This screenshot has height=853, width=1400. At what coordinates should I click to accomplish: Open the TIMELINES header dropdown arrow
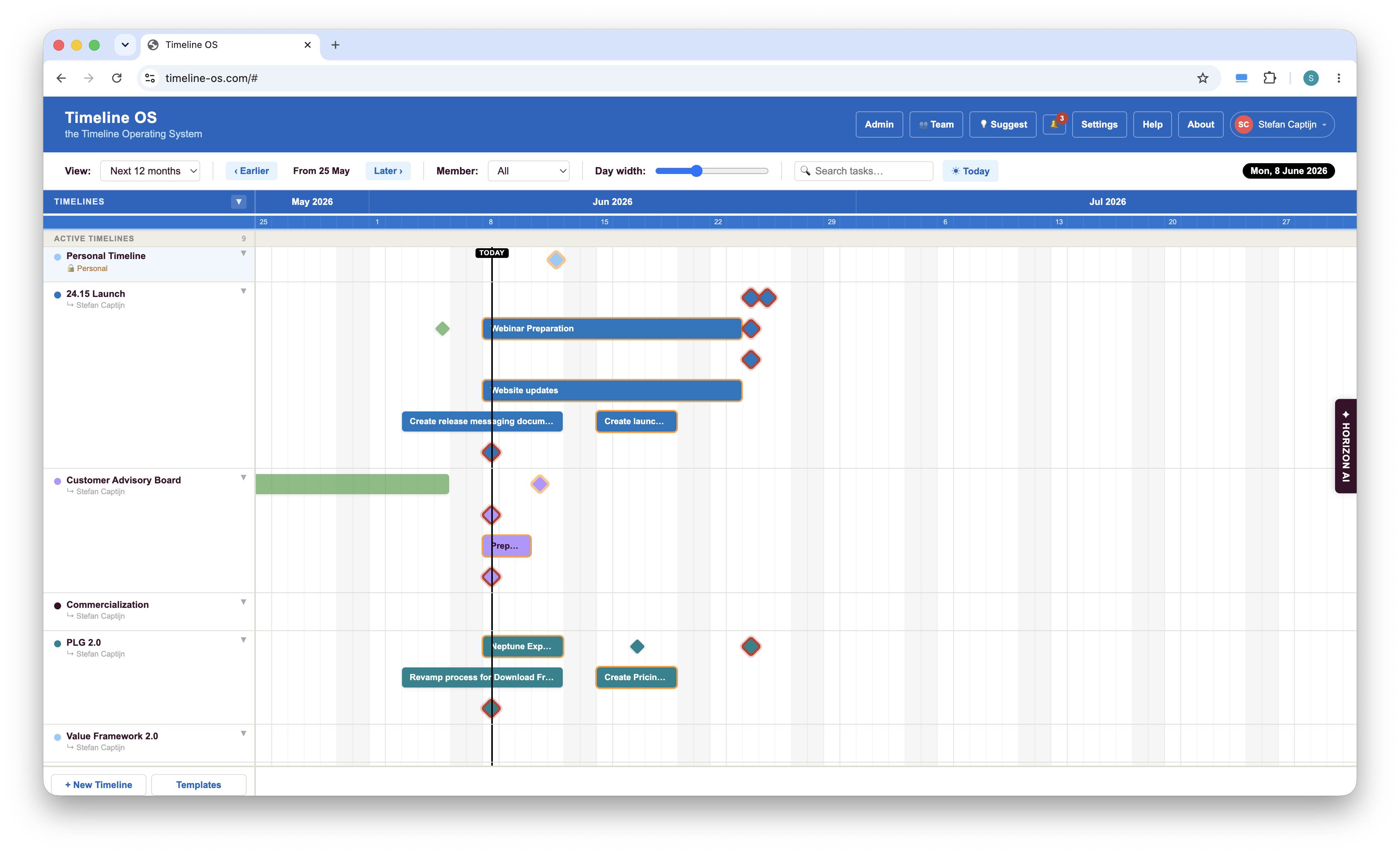[x=239, y=202]
